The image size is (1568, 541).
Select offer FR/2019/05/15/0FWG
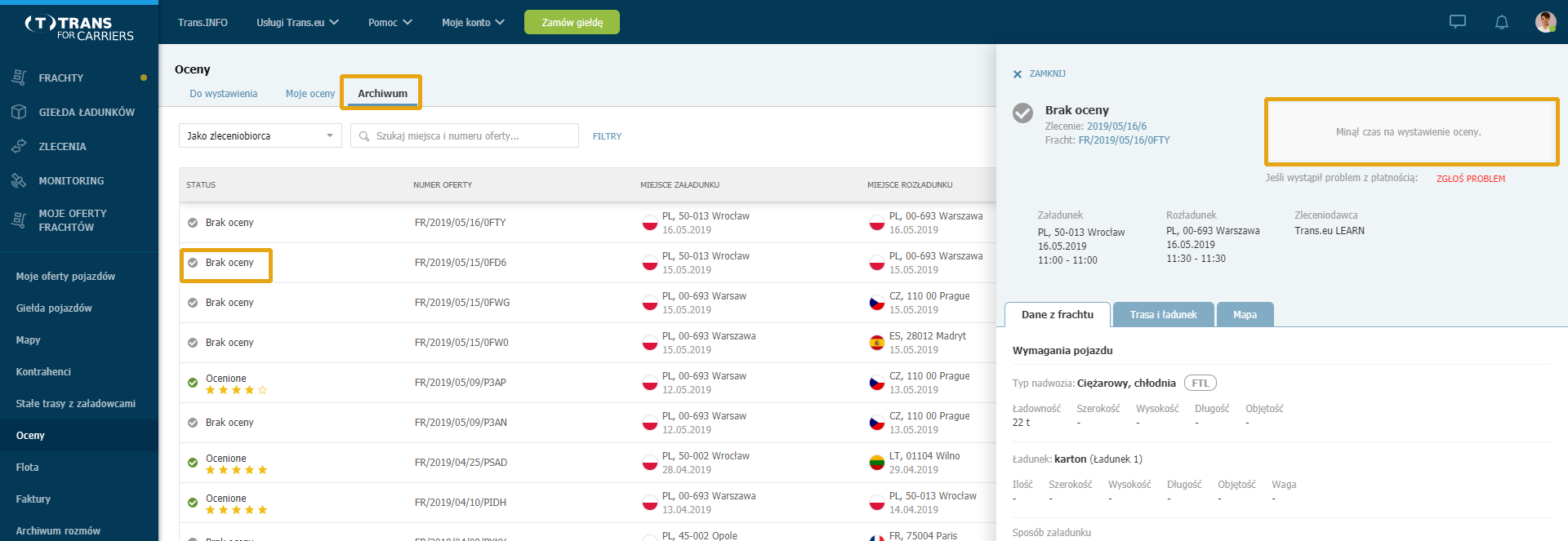pos(462,303)
